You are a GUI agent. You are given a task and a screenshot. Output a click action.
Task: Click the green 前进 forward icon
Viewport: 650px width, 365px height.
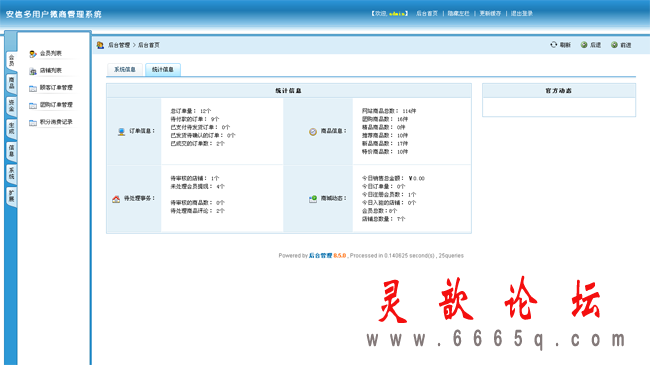tap(614, 45)
